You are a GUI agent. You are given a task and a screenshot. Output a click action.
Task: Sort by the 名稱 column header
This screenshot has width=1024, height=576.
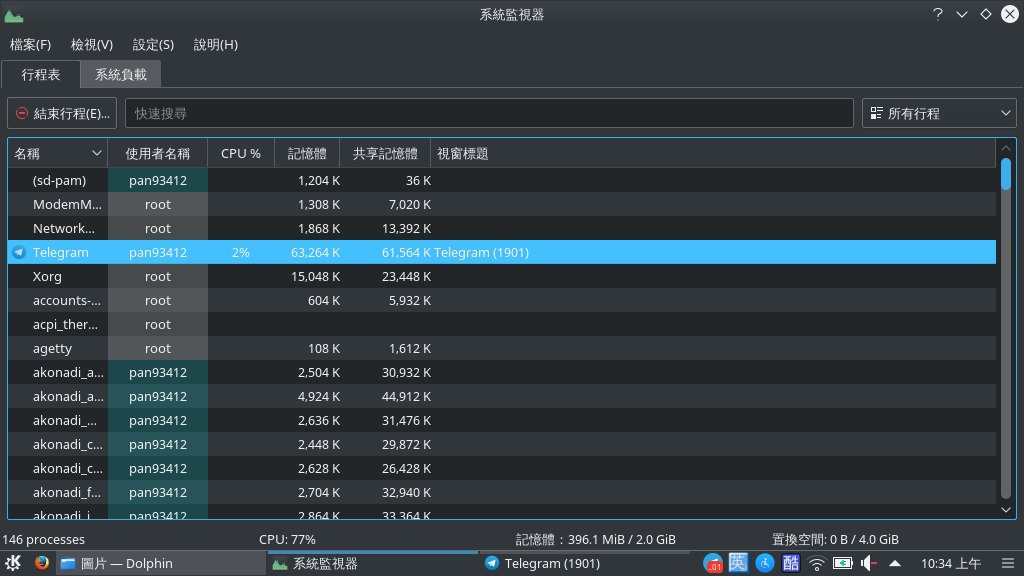57,153
